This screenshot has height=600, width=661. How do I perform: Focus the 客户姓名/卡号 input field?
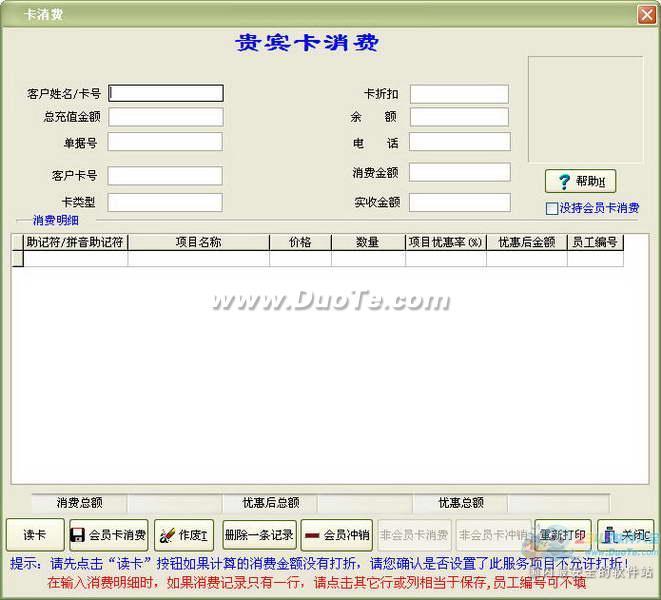[x=166, y=93]
